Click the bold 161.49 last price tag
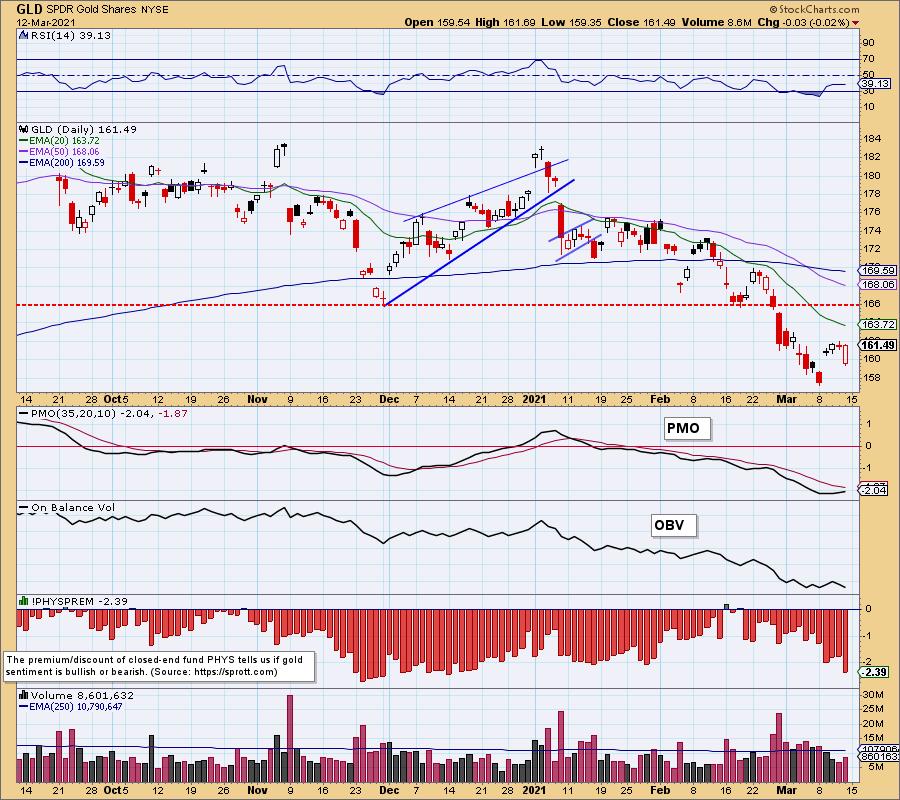Image resolution: width=900 pixels, height=800 pixels. coord(877,345)
